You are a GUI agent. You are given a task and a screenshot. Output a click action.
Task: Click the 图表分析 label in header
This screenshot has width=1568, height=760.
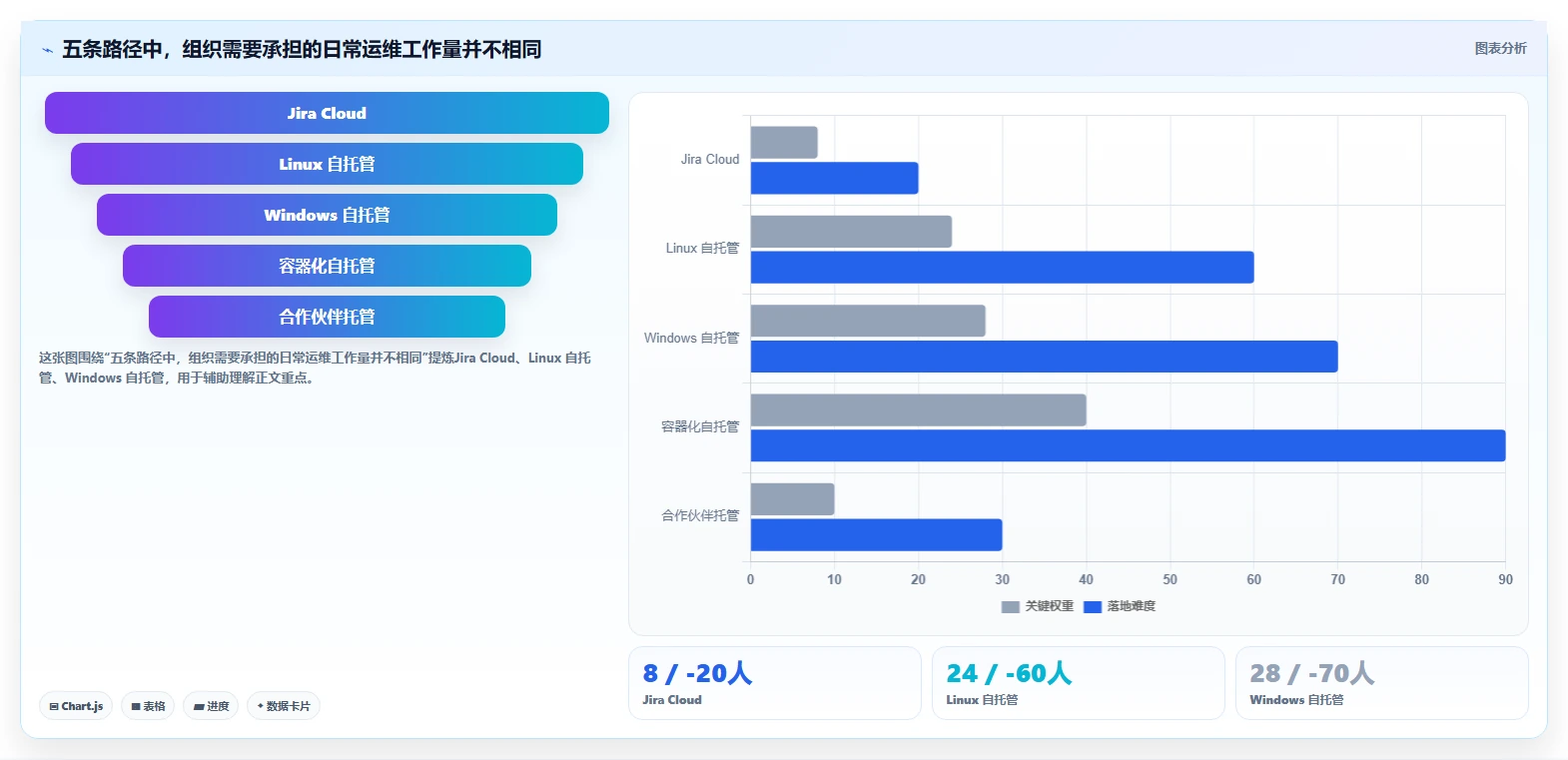pyautogui.click(x=1500, y=48)
